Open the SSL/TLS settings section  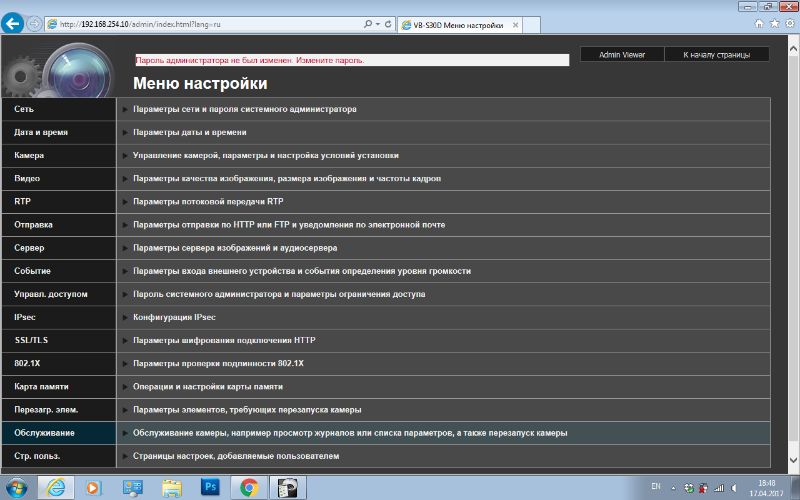pos(59,340)
